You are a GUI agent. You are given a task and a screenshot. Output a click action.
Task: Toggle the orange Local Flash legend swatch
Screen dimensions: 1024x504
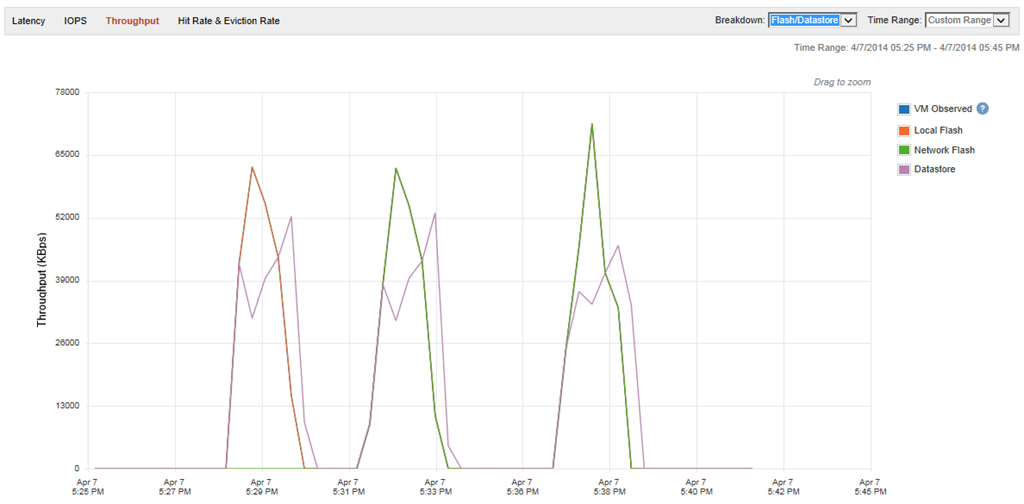pyautogui.click(x=903, y=130)
